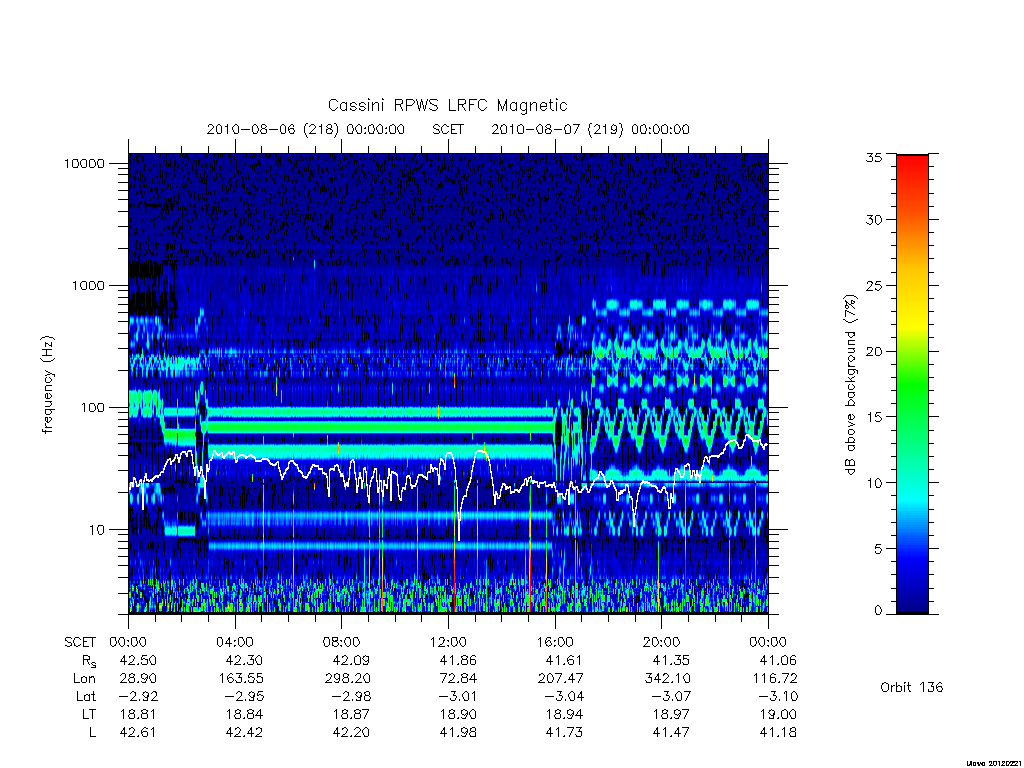Click the end date '2010-08-07 (219) 00:00:00'
Viewport: 1024px width, 768px height.
click(x=590, y=129)
